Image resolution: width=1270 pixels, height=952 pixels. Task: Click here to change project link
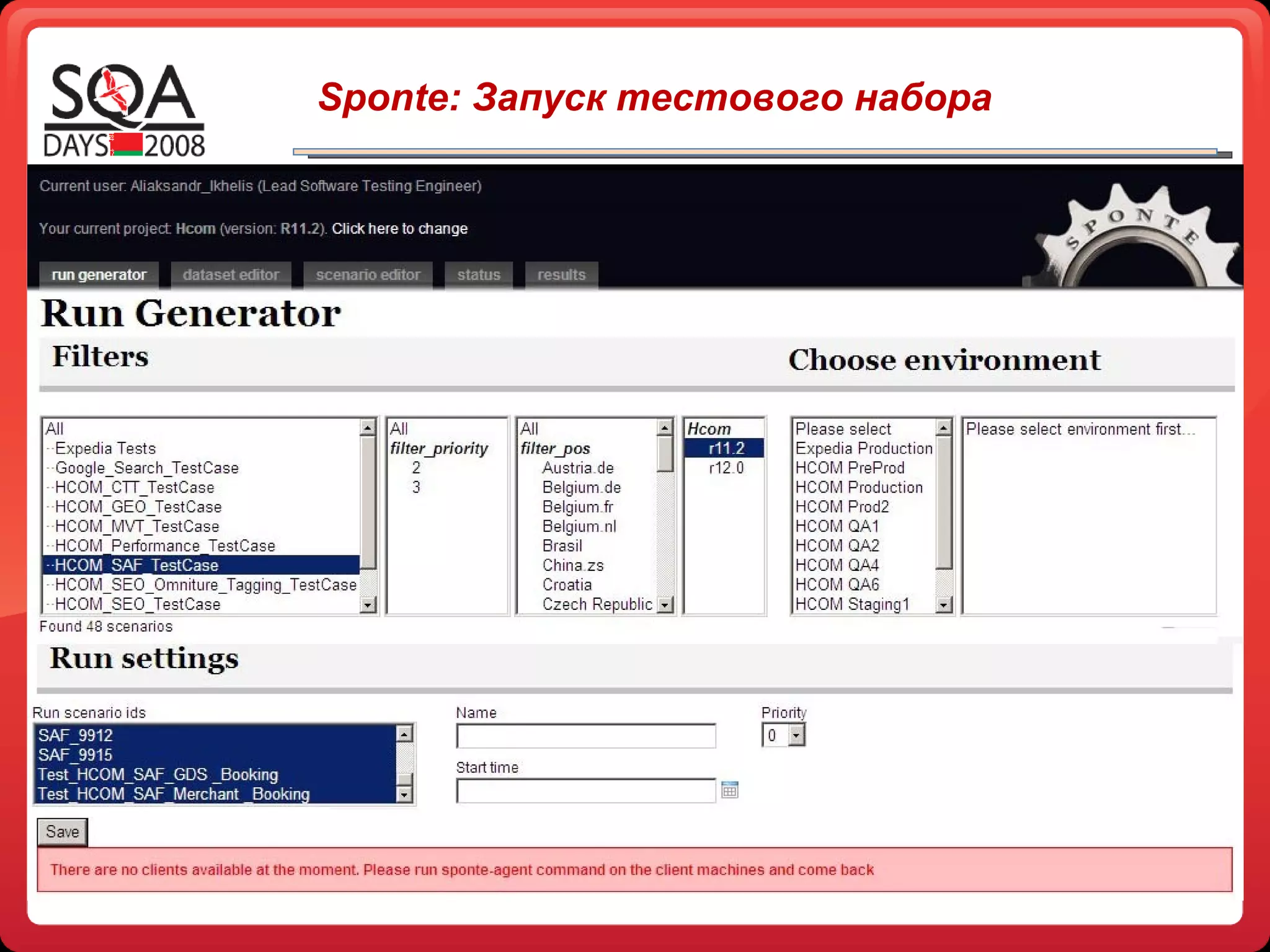pos(399,229)
